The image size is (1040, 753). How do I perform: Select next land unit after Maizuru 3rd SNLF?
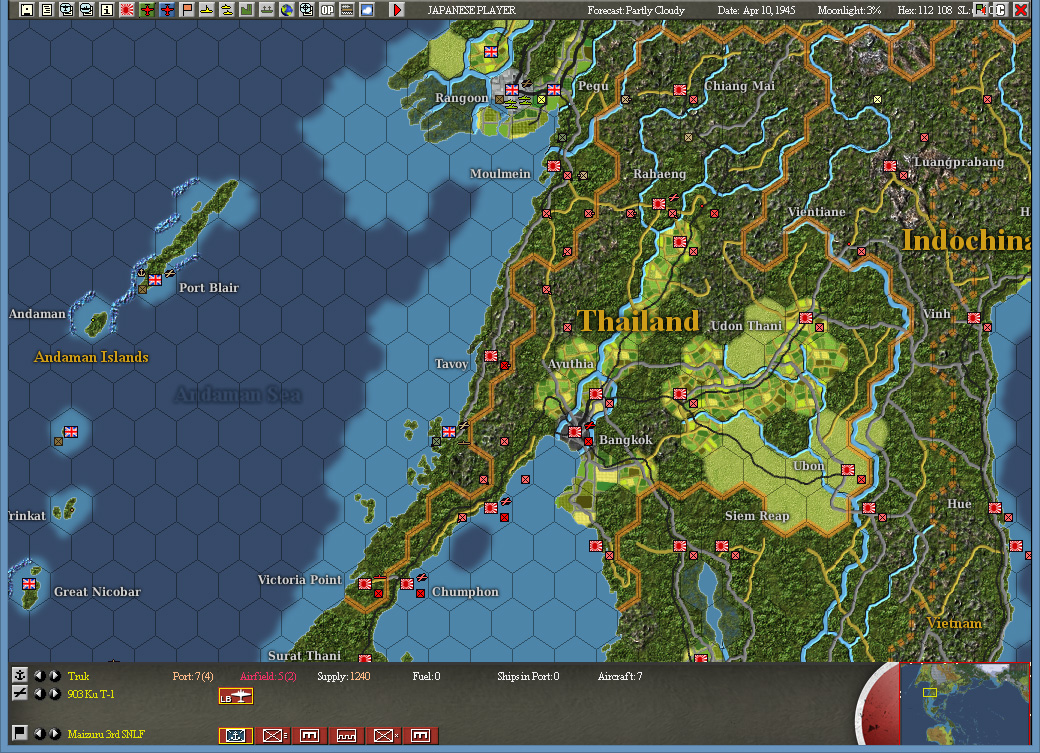(x=54, y=734)
